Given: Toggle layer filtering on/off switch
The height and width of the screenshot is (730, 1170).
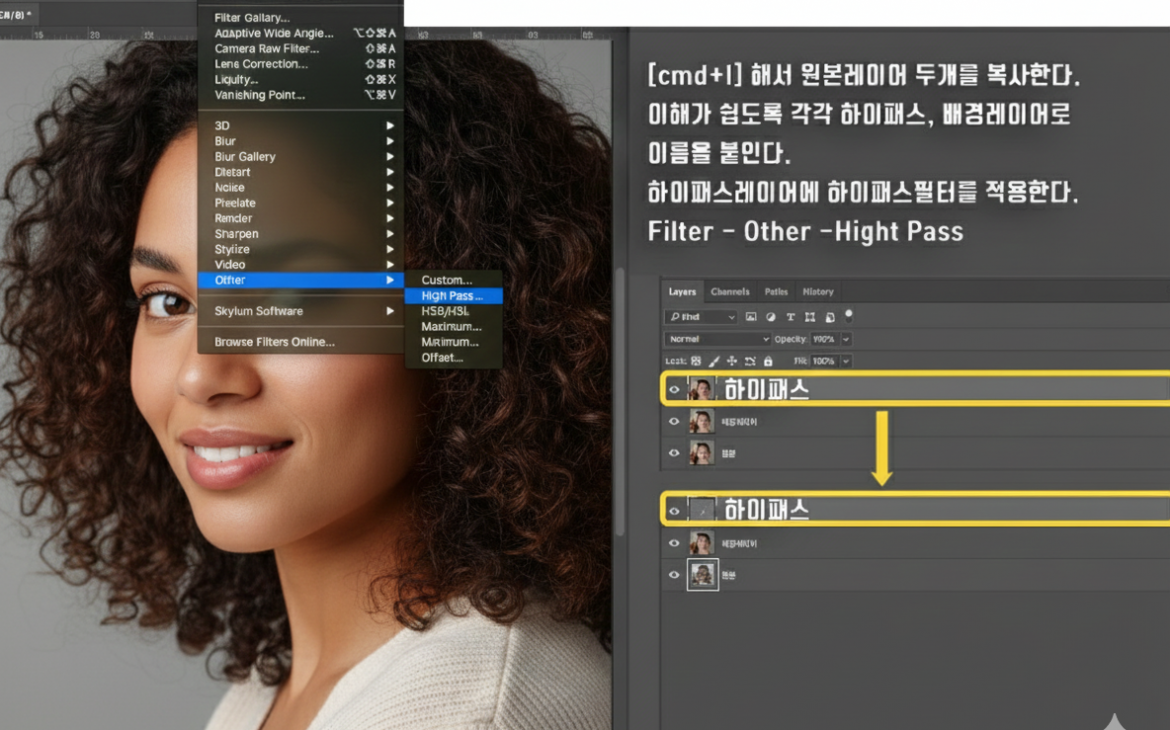Looking at the screenshot, I should point(849,314).
